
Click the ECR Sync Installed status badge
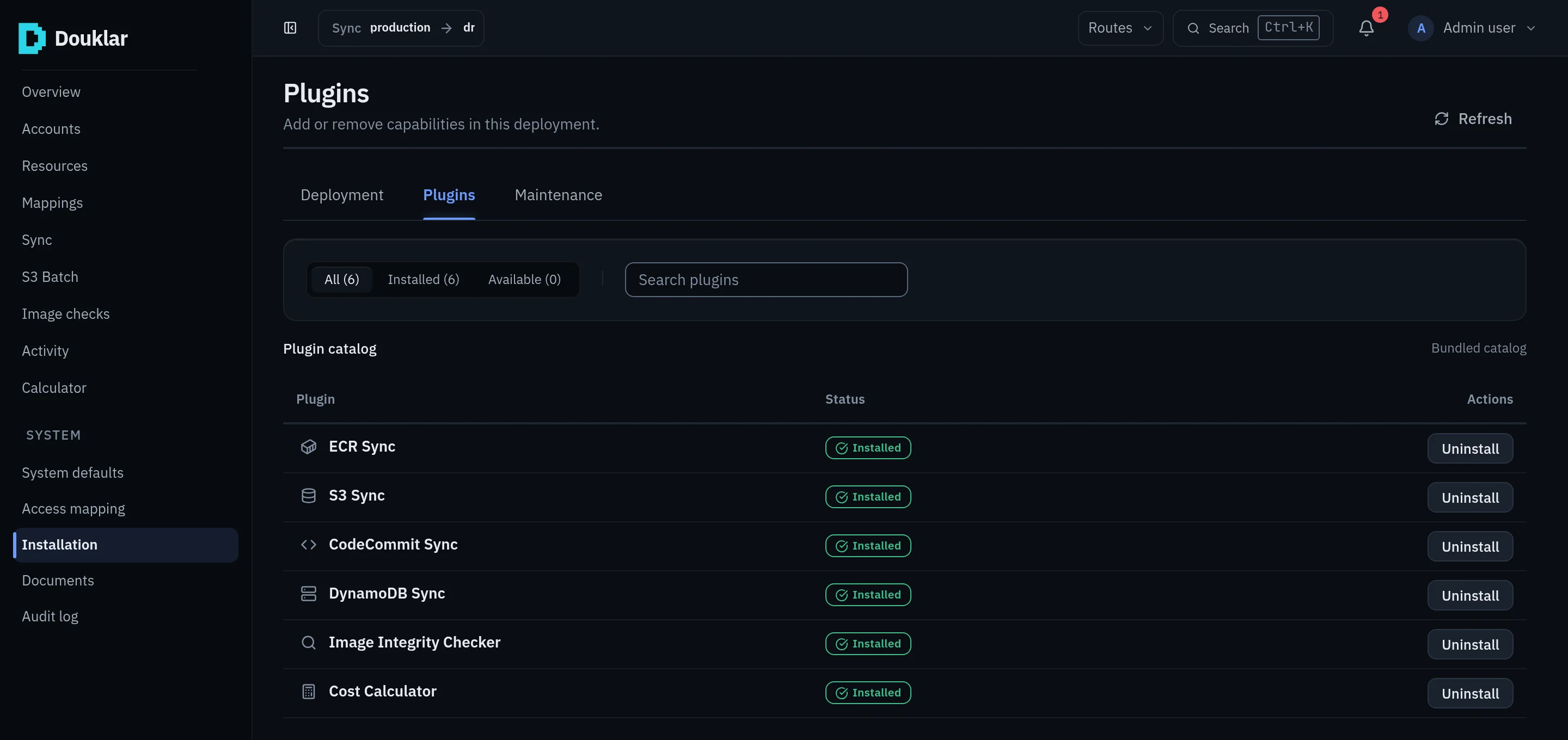868,448
